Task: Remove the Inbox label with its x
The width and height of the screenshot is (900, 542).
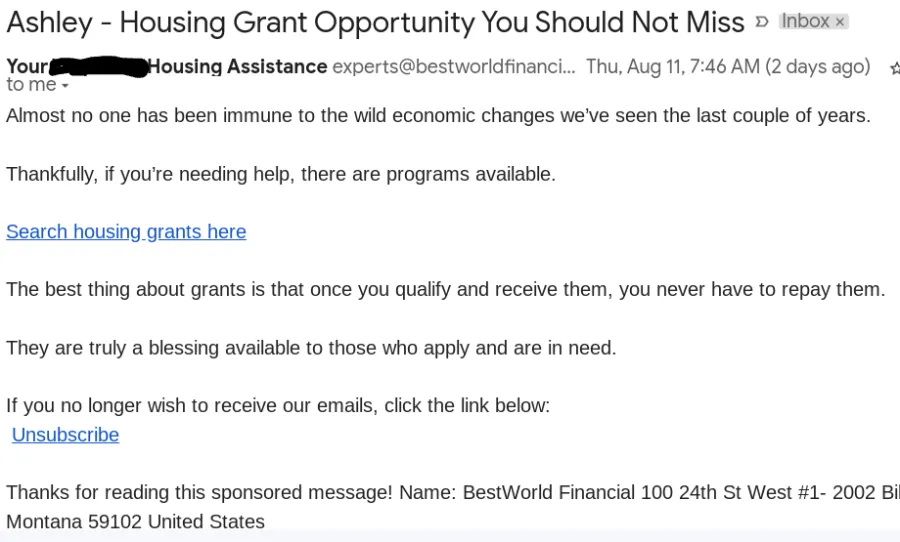Action: [x=840, y=22]
